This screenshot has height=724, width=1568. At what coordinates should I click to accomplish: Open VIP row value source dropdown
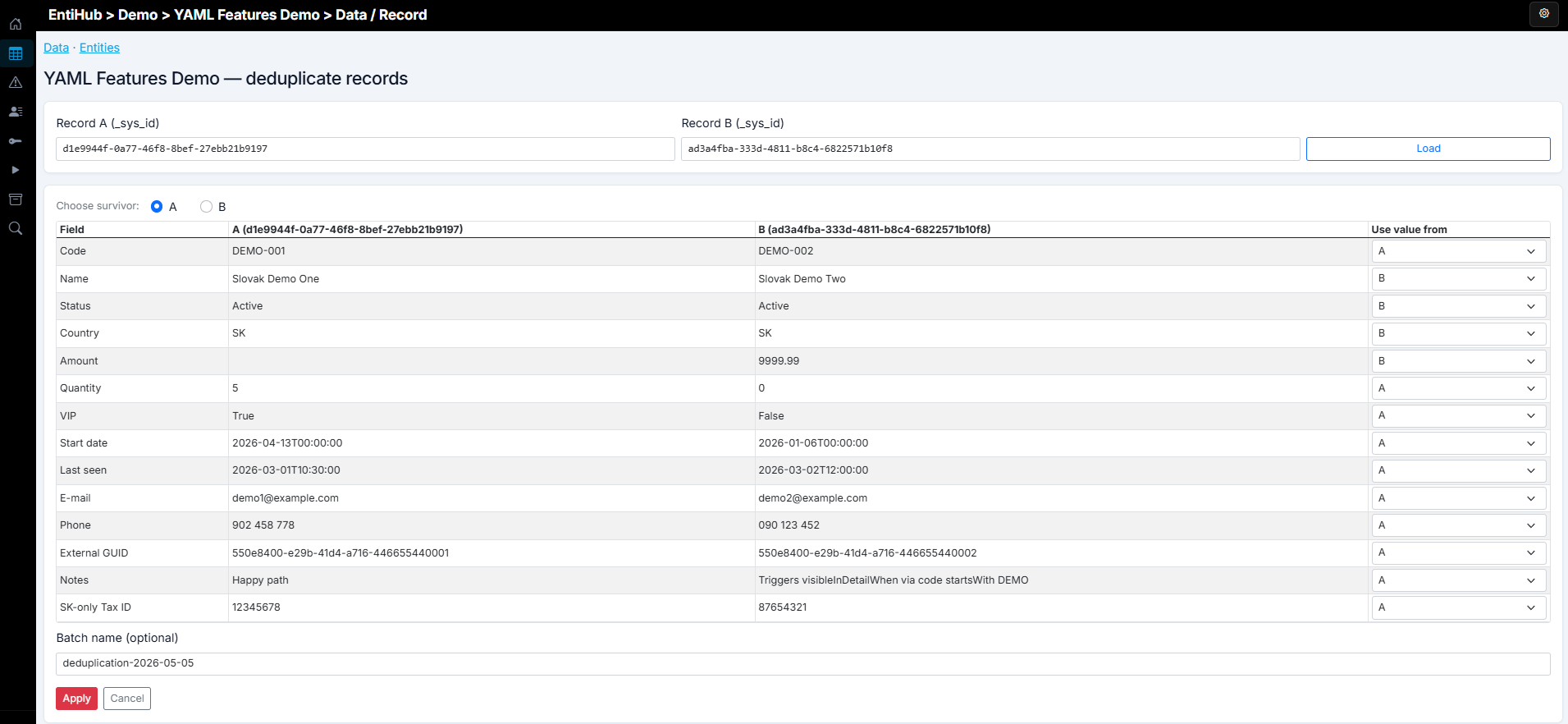coord(1459,415)
